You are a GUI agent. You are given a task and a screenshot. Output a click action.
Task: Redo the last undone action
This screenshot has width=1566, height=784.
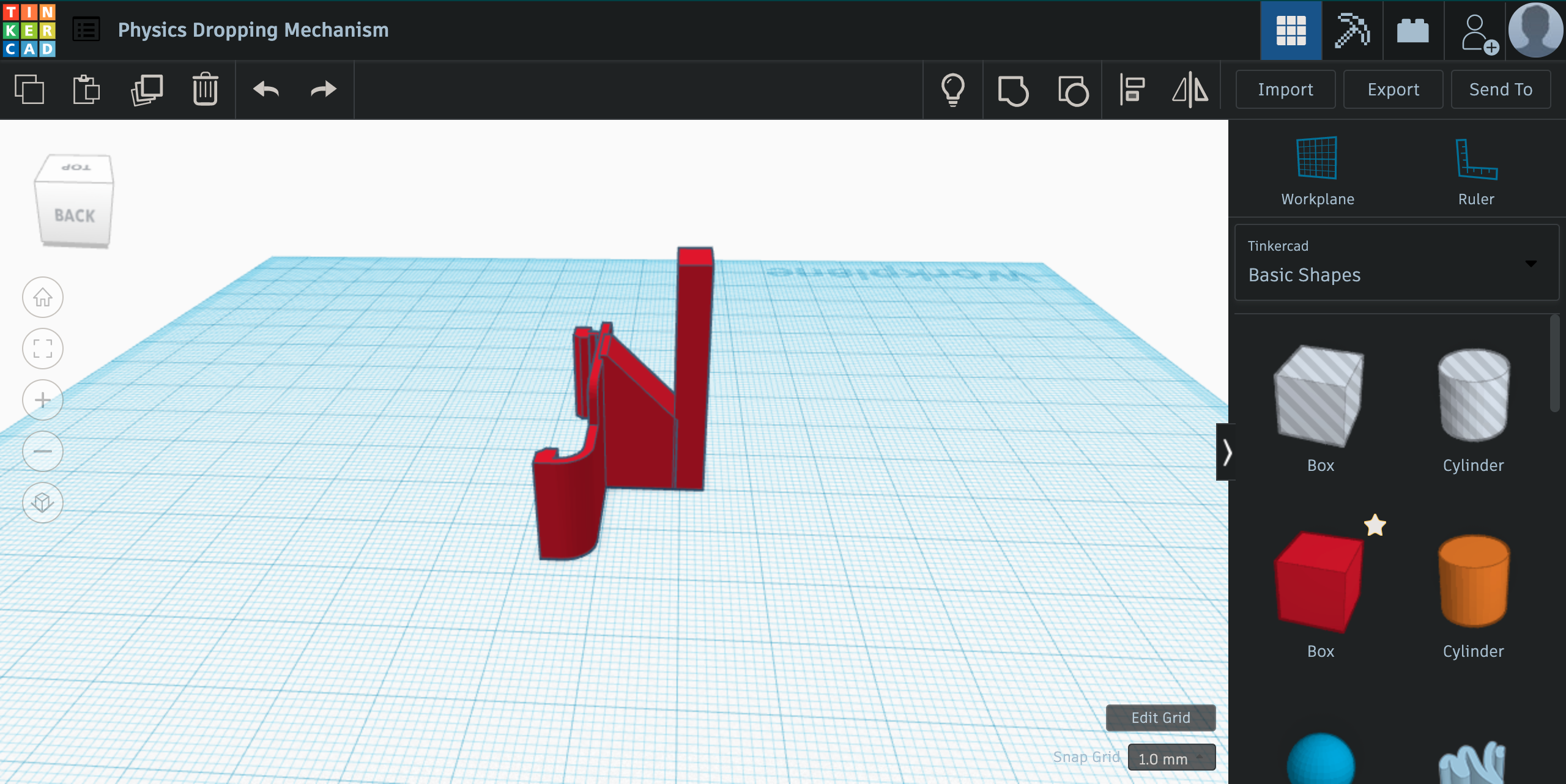click(x=323, y=90)
